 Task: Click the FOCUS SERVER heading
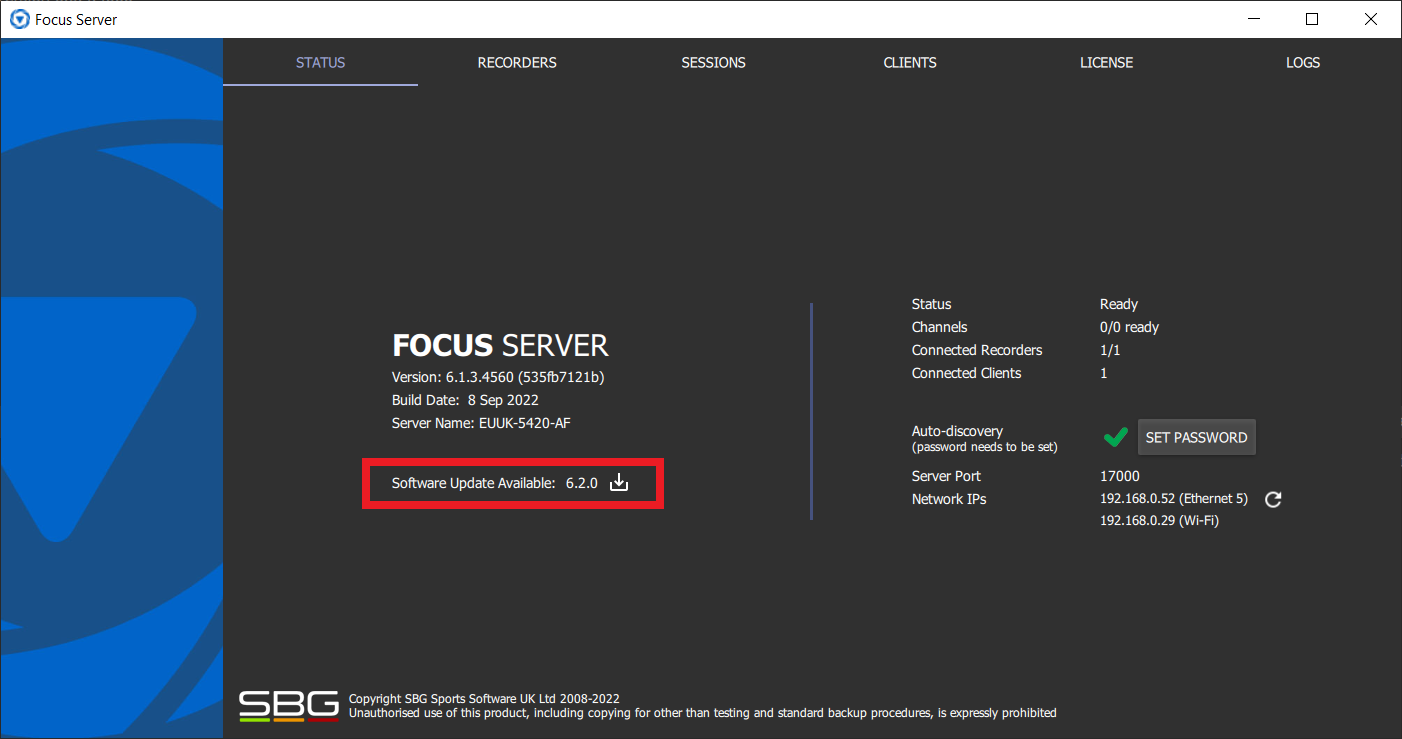(x=500, y=346)
